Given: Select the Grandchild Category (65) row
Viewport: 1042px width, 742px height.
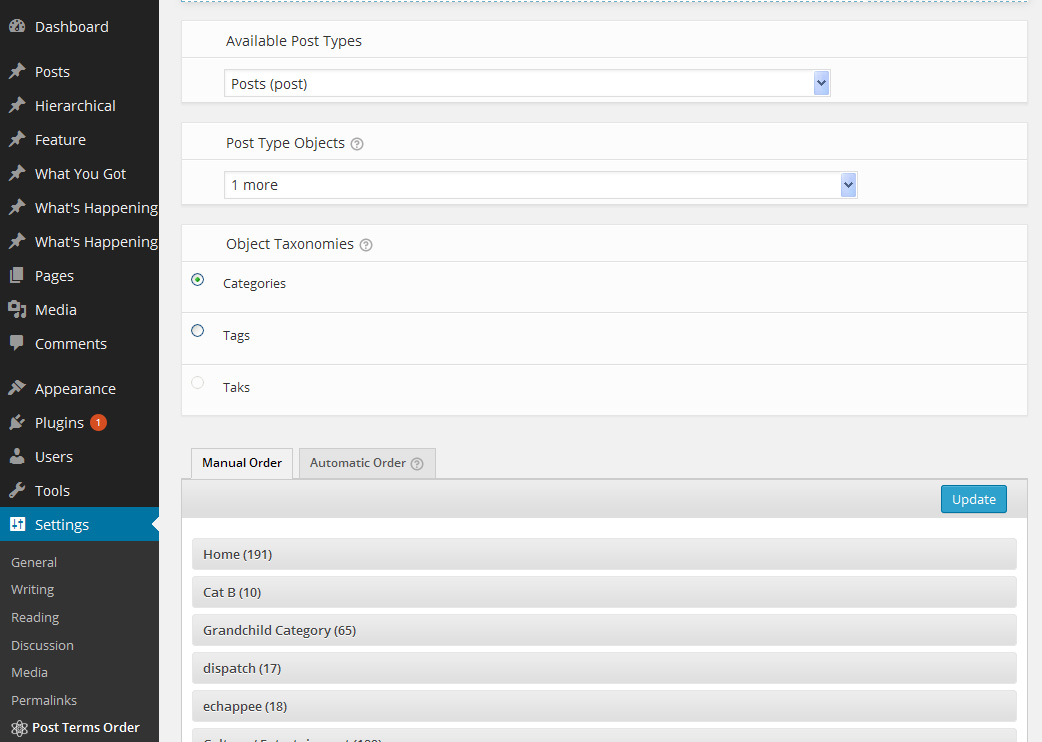Looking at the screenshot, I should coord(604,630).
